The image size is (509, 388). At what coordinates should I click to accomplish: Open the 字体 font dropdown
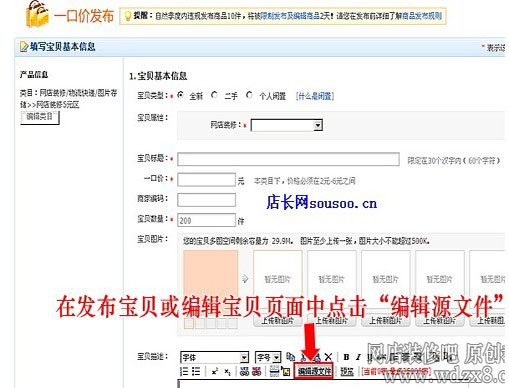(x=214, y=357)
